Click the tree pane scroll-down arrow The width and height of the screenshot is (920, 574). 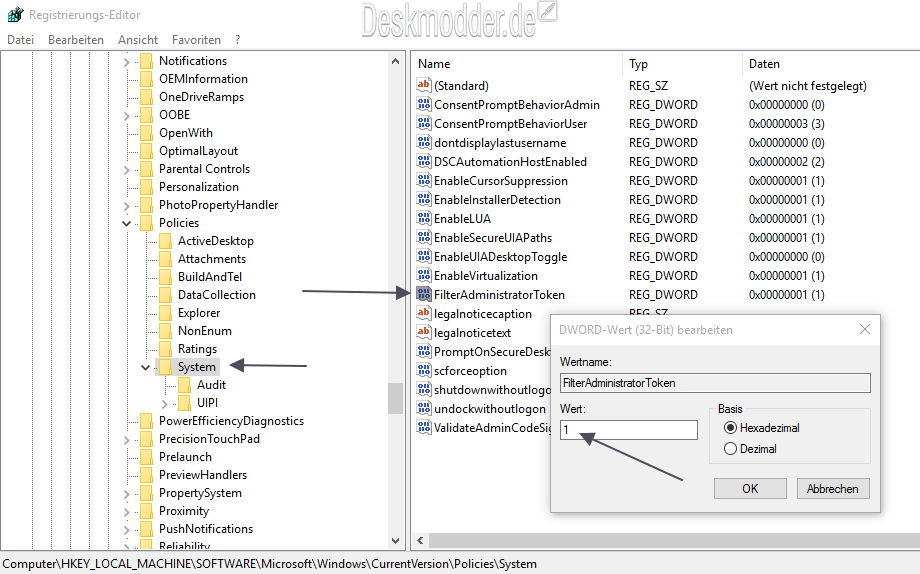coord(395,541)
